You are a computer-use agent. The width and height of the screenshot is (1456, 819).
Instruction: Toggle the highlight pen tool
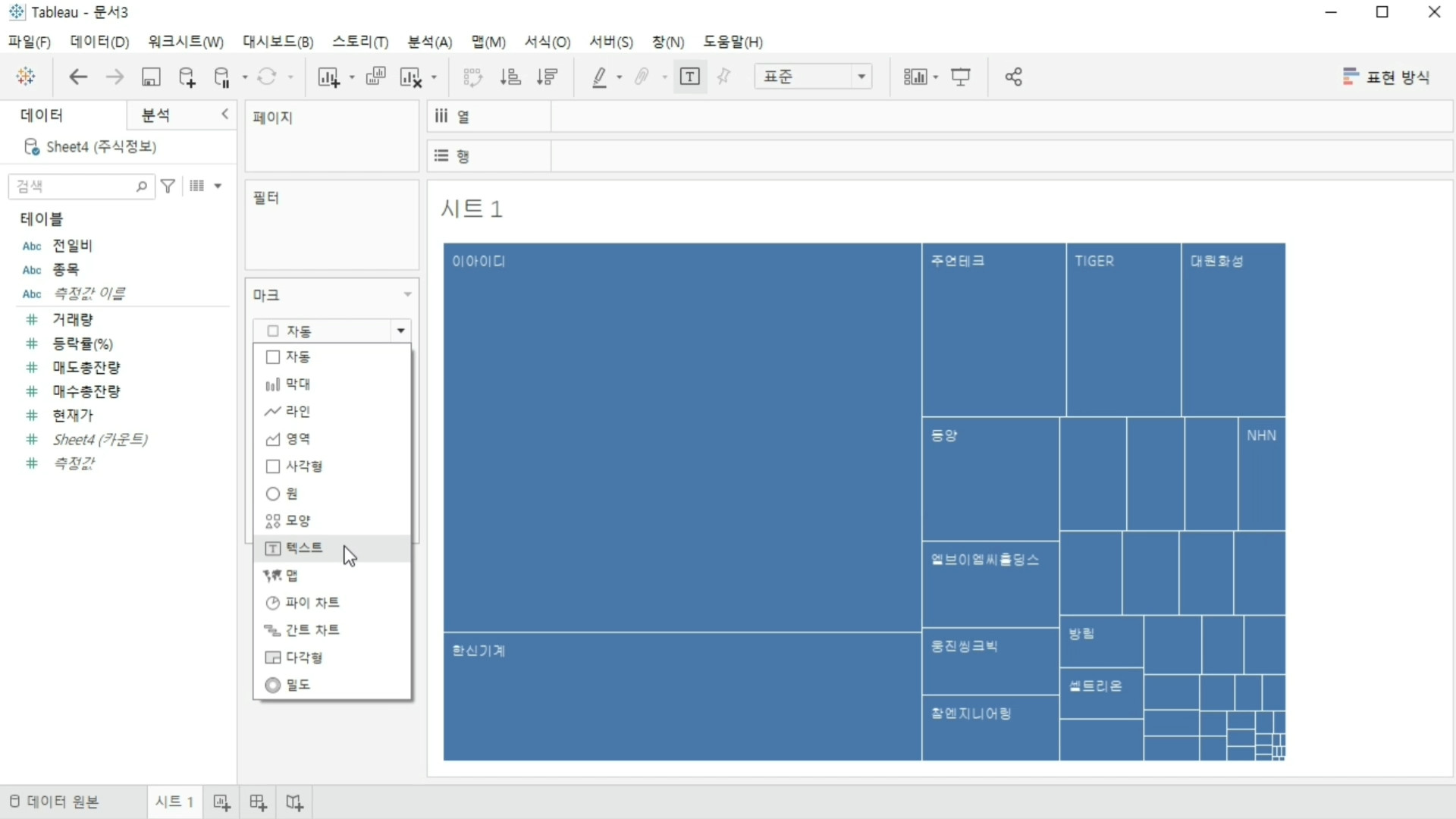click(599, 77)
